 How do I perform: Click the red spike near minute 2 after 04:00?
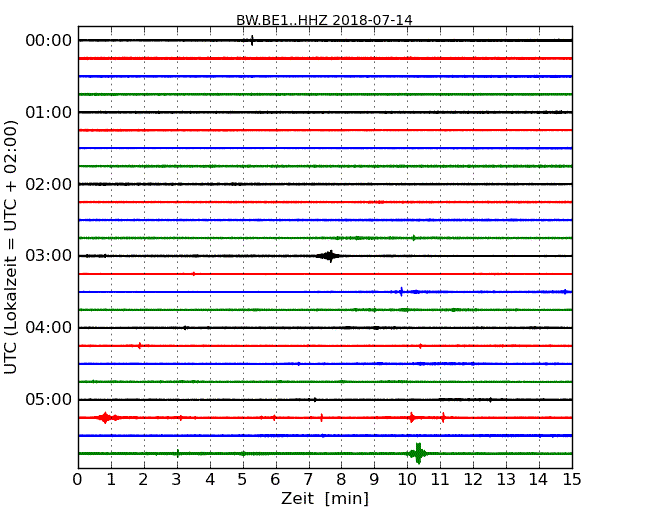[140, 345]
